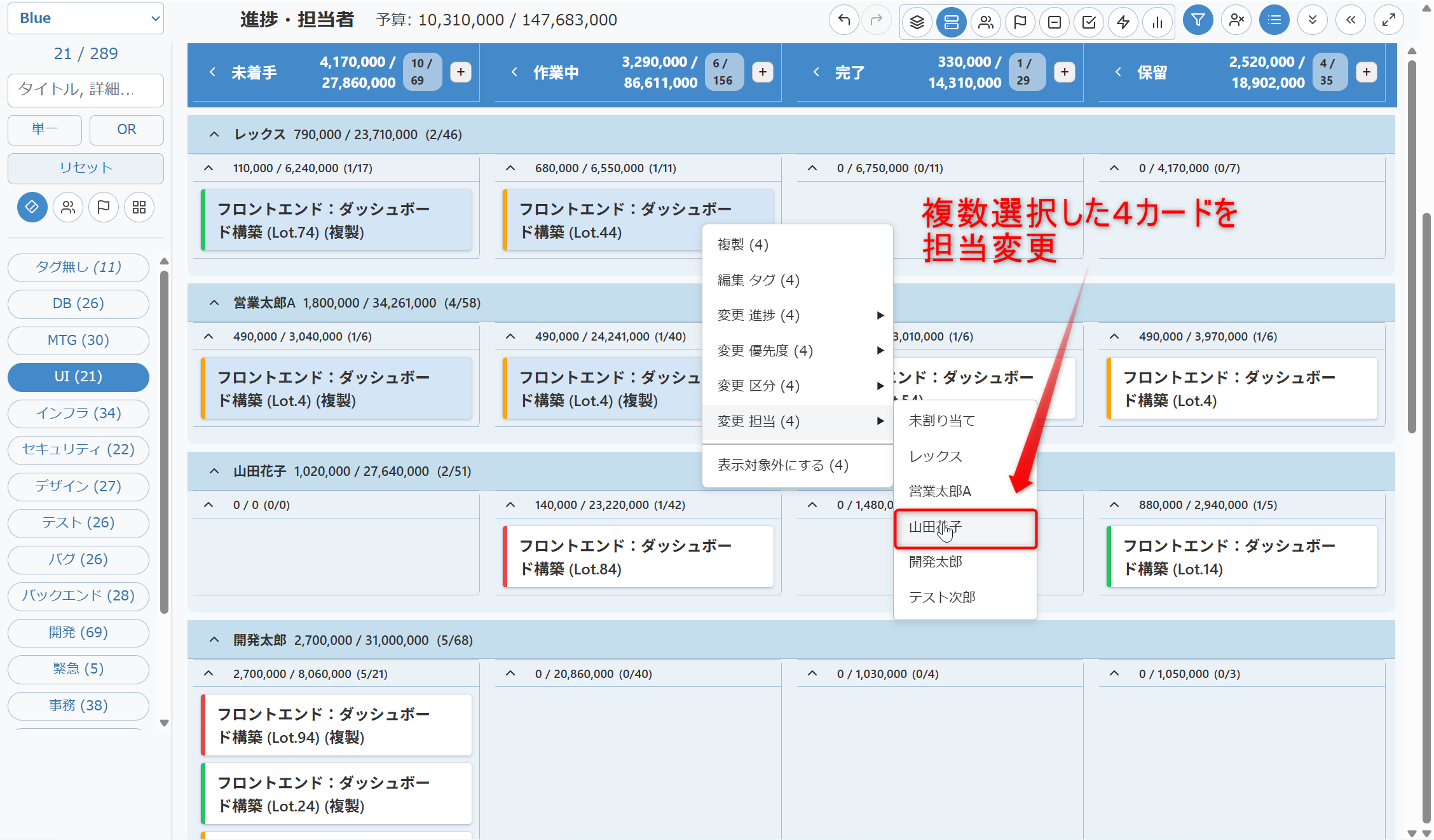Switch filter mode to OR
The image size is (1434, 840).
point(126,130)
